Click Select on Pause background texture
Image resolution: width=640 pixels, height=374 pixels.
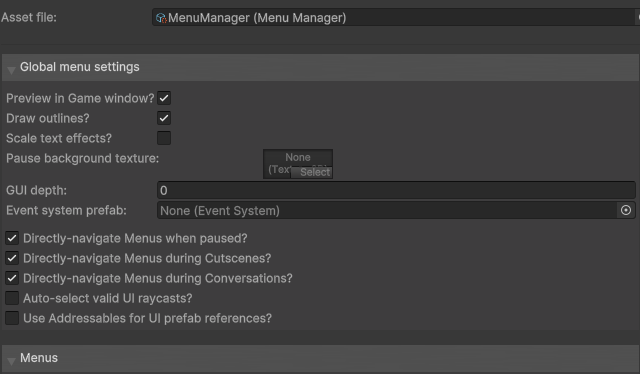click(311, 172)
